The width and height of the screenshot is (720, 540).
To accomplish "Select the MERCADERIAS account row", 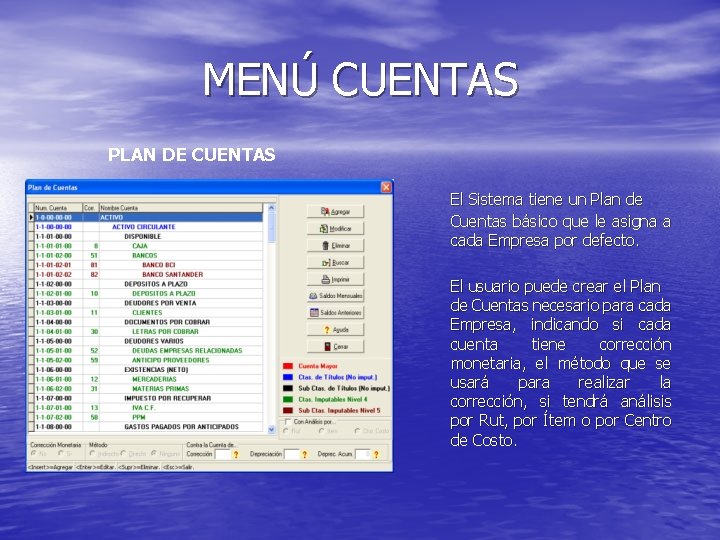I will click(146, 379).
